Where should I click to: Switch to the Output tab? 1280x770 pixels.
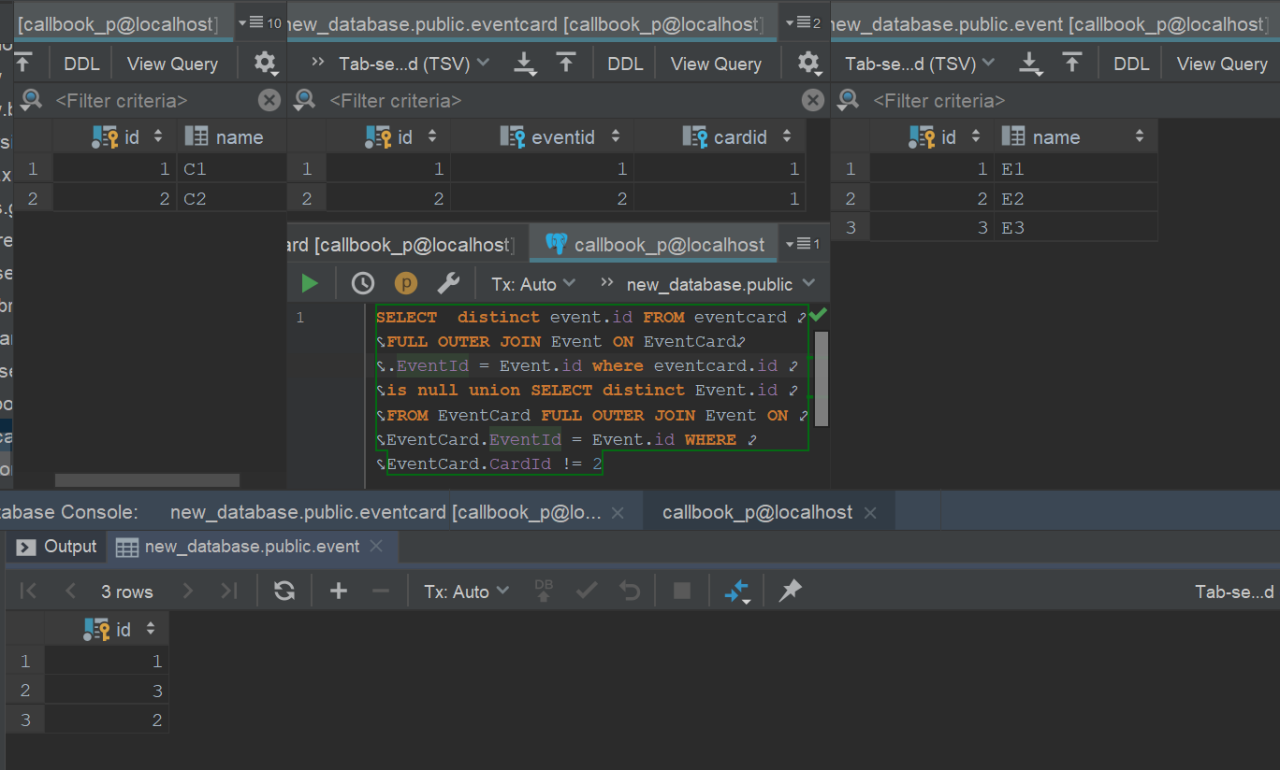(57, 546)
